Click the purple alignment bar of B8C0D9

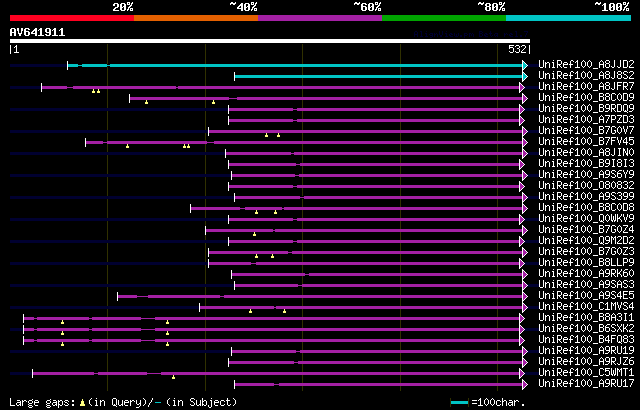(326, 98)
